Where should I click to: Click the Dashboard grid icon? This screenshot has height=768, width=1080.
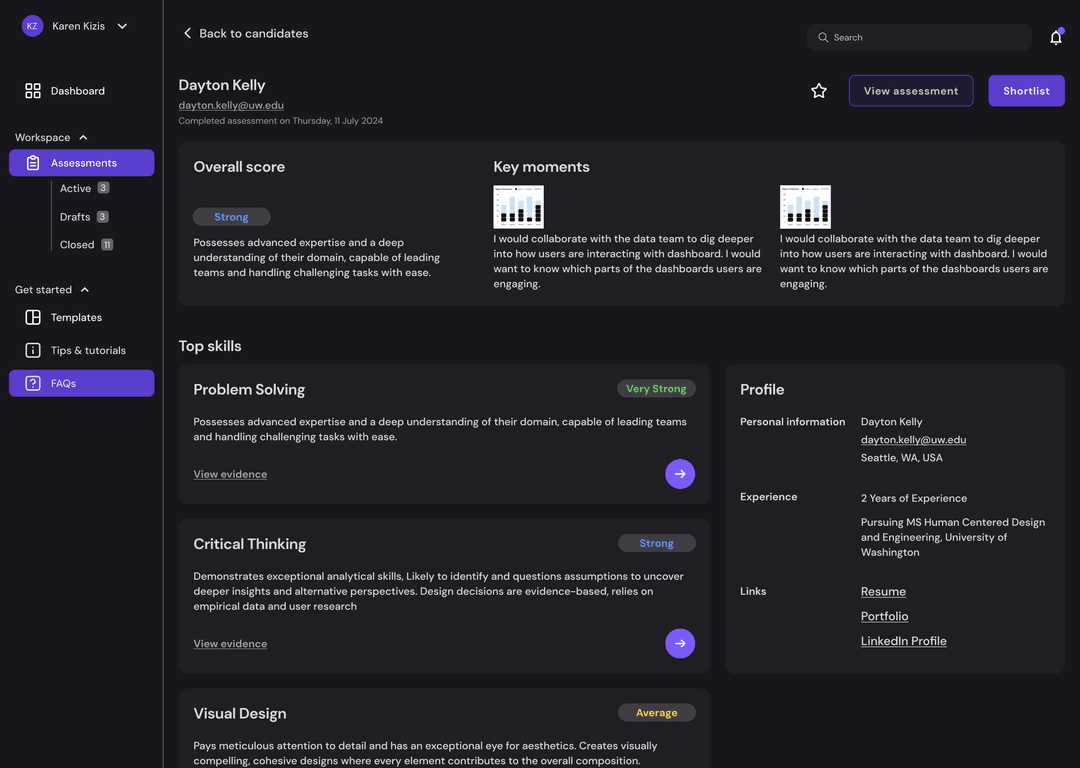click(33, 91)
